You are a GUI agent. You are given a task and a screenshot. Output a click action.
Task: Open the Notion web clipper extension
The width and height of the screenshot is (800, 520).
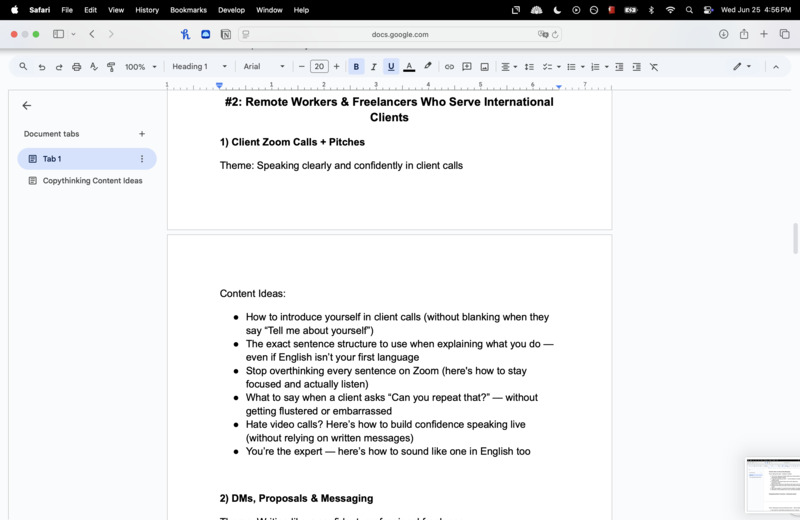tap(226, 34)
